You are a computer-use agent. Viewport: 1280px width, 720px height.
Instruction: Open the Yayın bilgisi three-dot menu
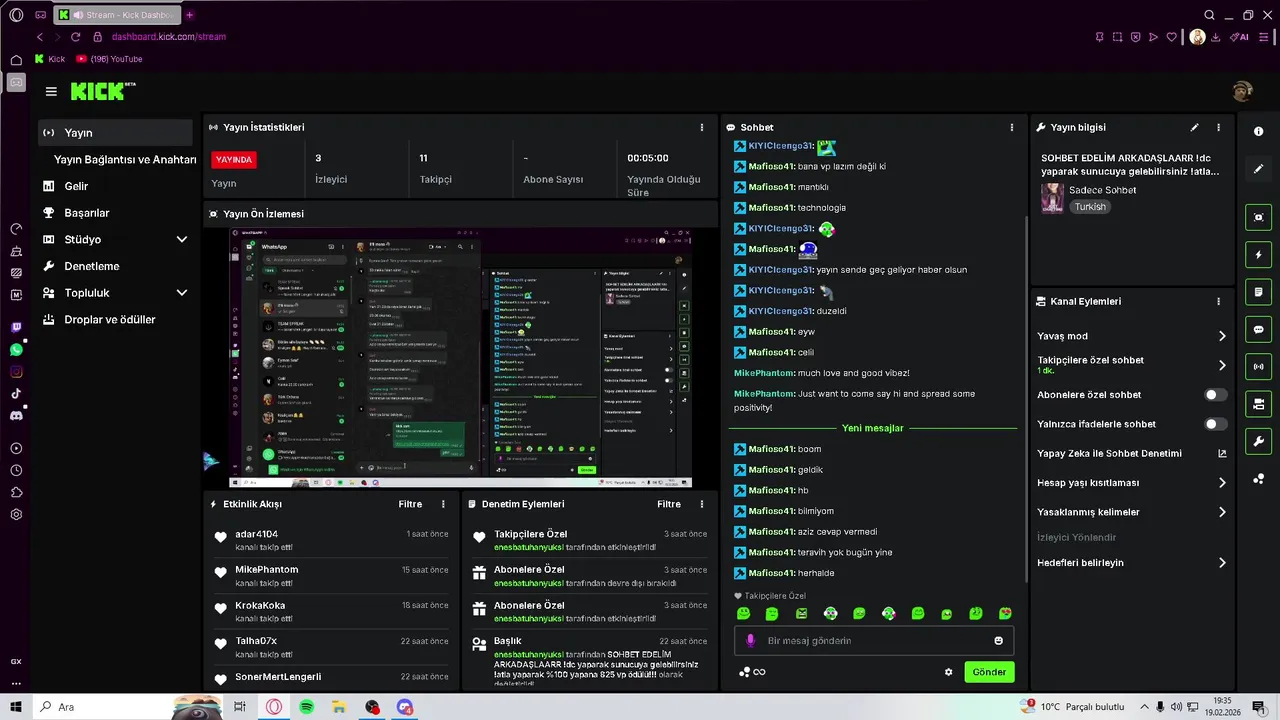[1218, 127]
